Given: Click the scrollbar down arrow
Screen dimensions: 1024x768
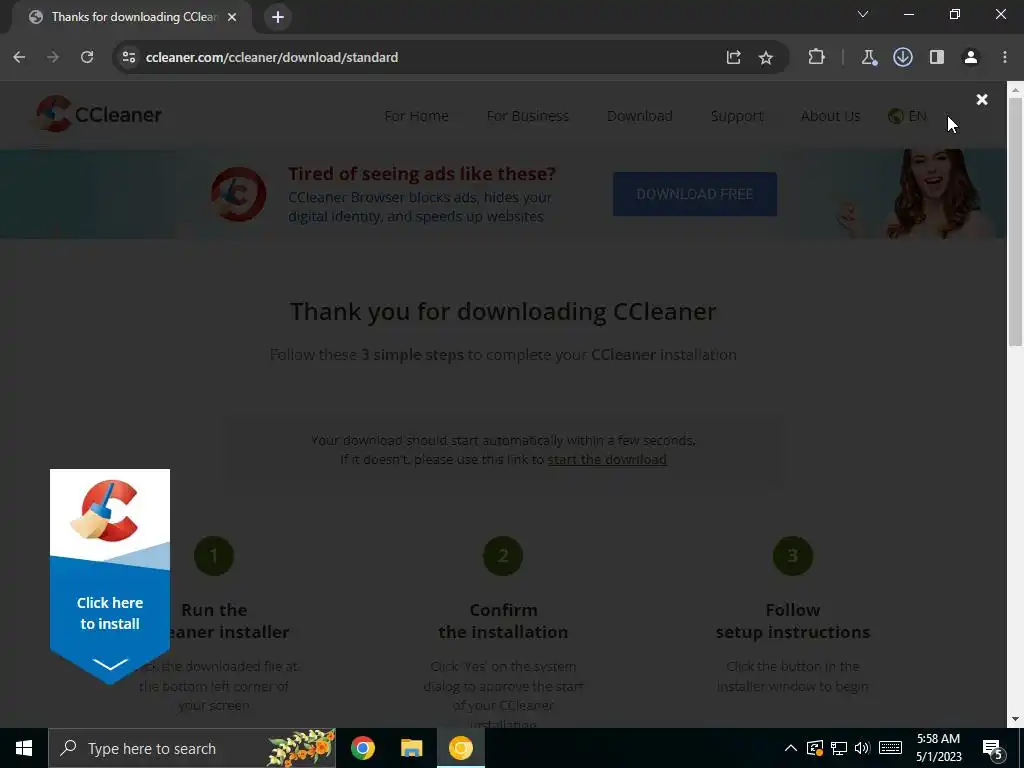Looking at the screenshot, I should (x=1016, y=719).
